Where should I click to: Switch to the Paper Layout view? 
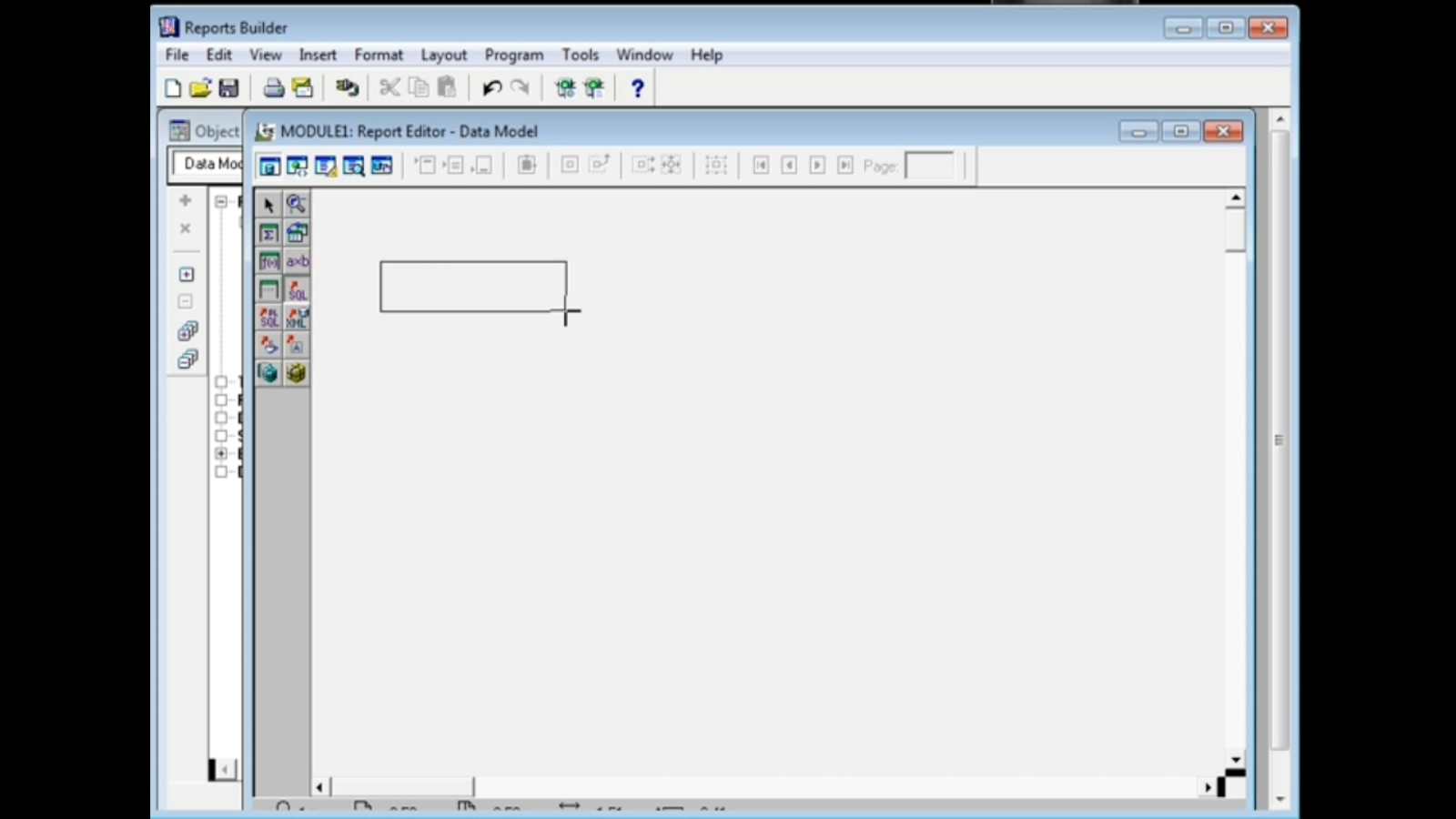pyautogui.click(x=326, y=165)
